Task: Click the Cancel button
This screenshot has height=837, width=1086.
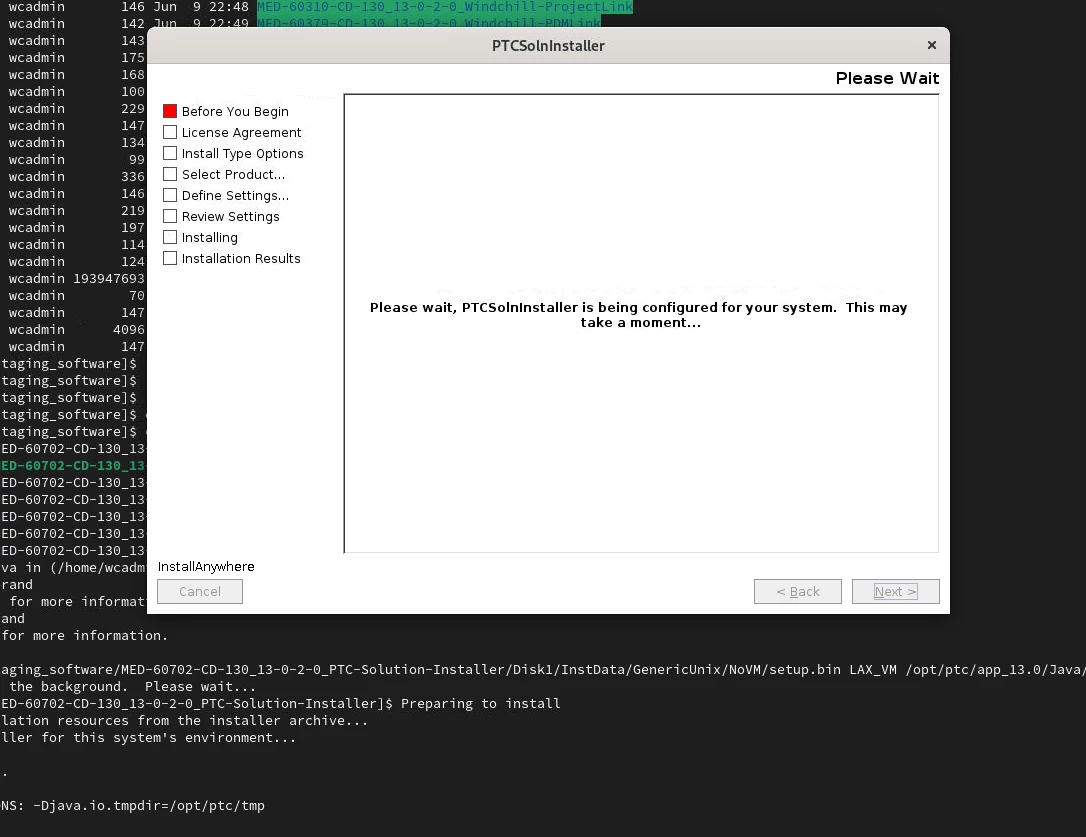Action: (x=199, y=591)
